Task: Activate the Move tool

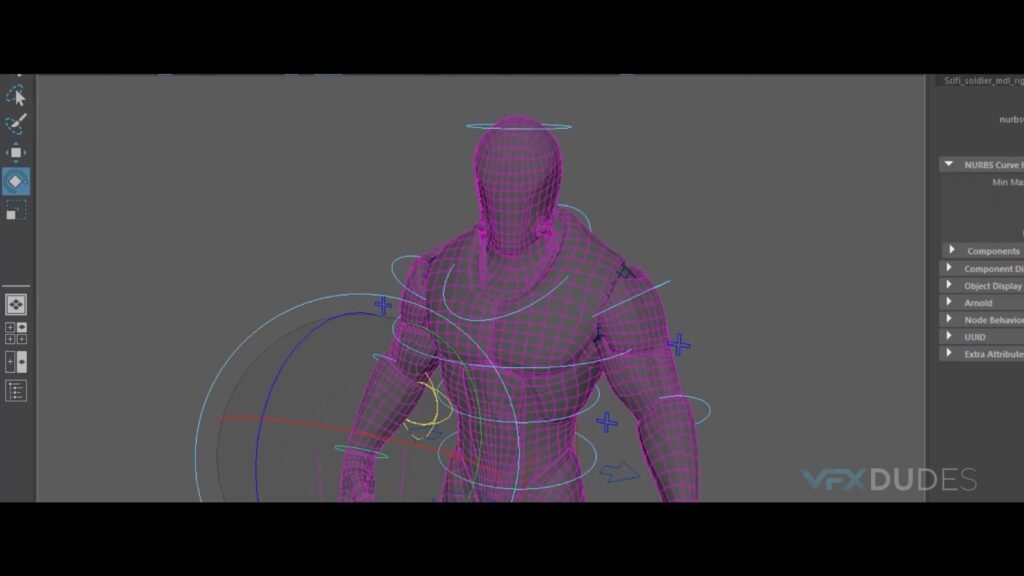Action: [x=16, y=153]
